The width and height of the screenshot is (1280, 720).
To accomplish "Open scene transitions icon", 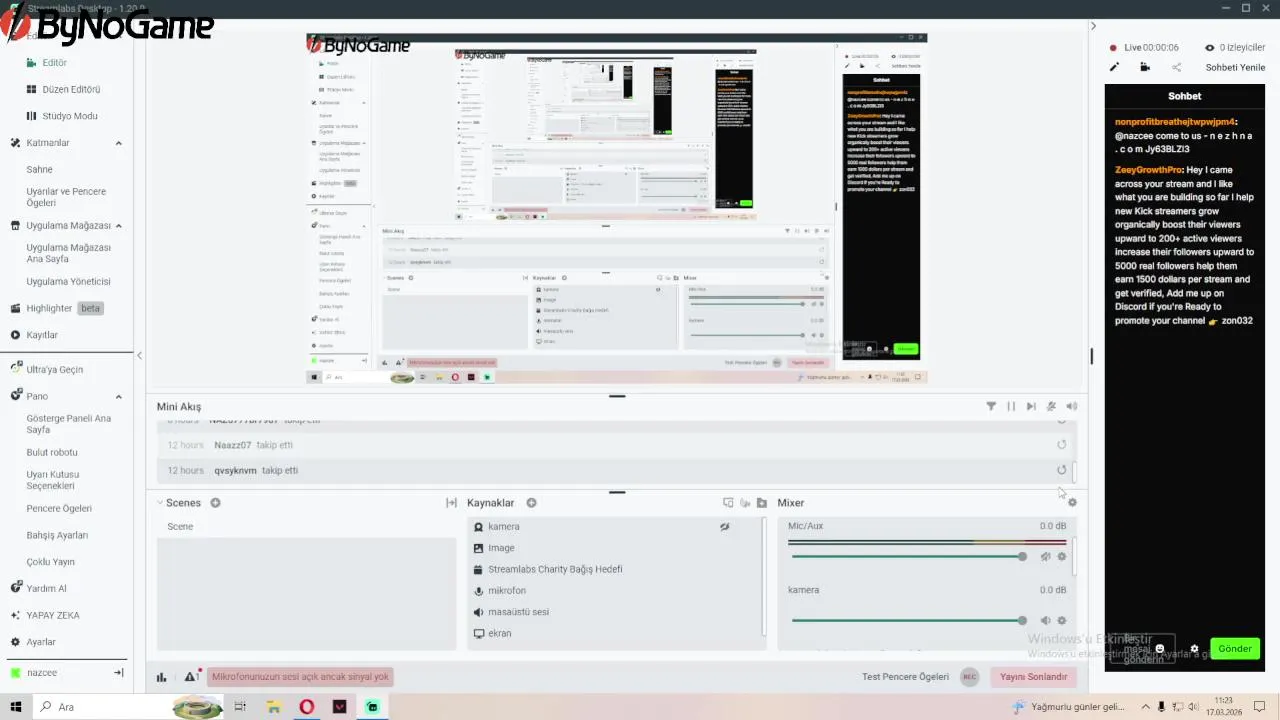I will pyautogui.click(x=451, y=503).
